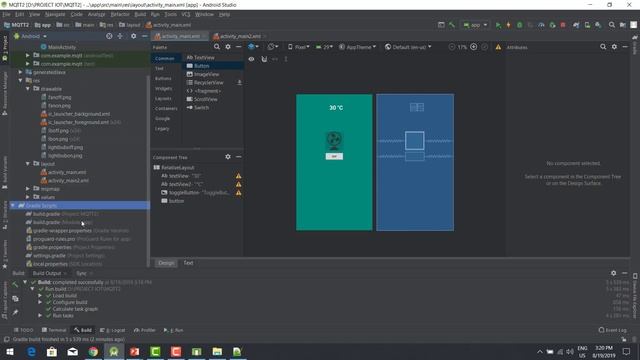Select ImageView in the Palette
The image size is (640, 360).
(x=203, y=74)
